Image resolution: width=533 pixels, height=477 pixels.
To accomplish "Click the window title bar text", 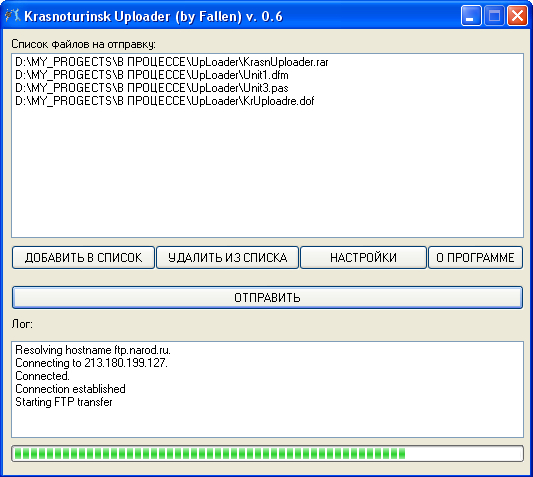I will (153, 16).
